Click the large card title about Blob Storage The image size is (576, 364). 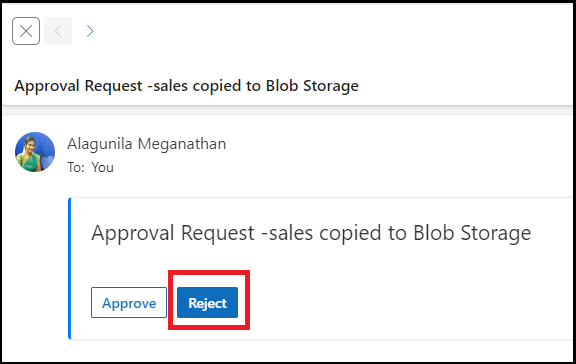[x=311, y=233]
